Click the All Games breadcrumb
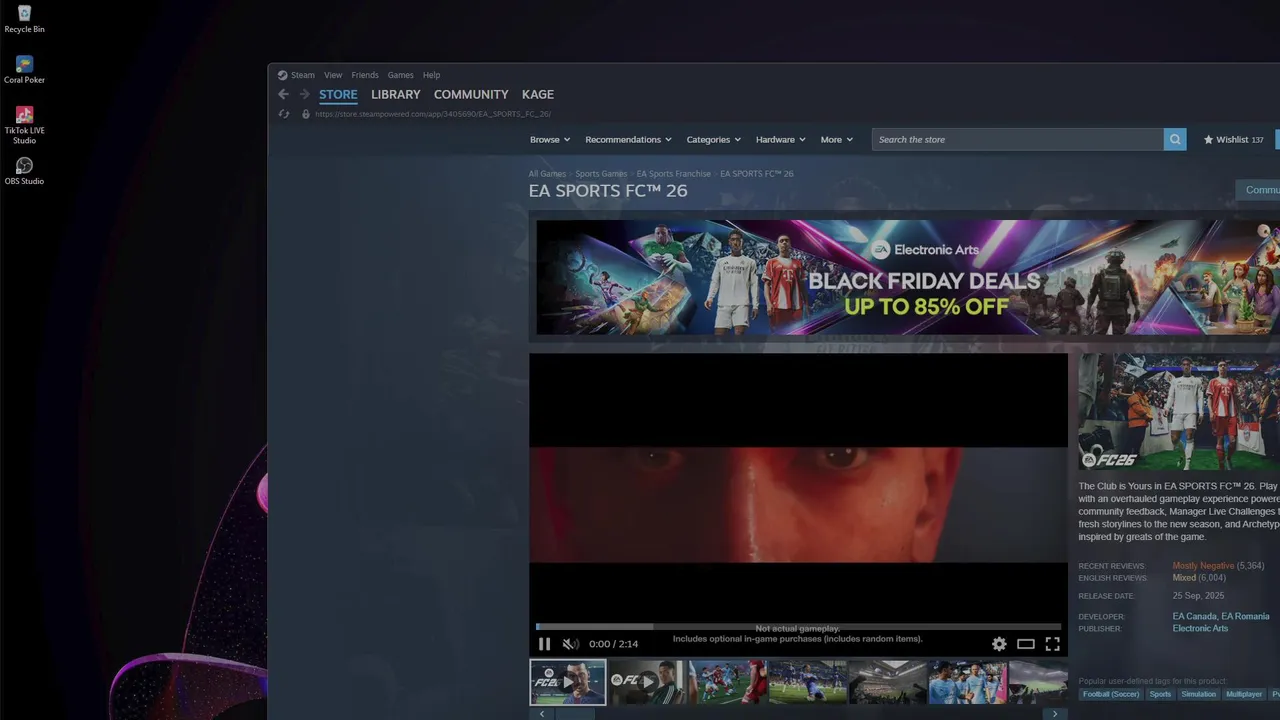The width and height of the screenshot is (1280, 720). click(x=547, y=174)
